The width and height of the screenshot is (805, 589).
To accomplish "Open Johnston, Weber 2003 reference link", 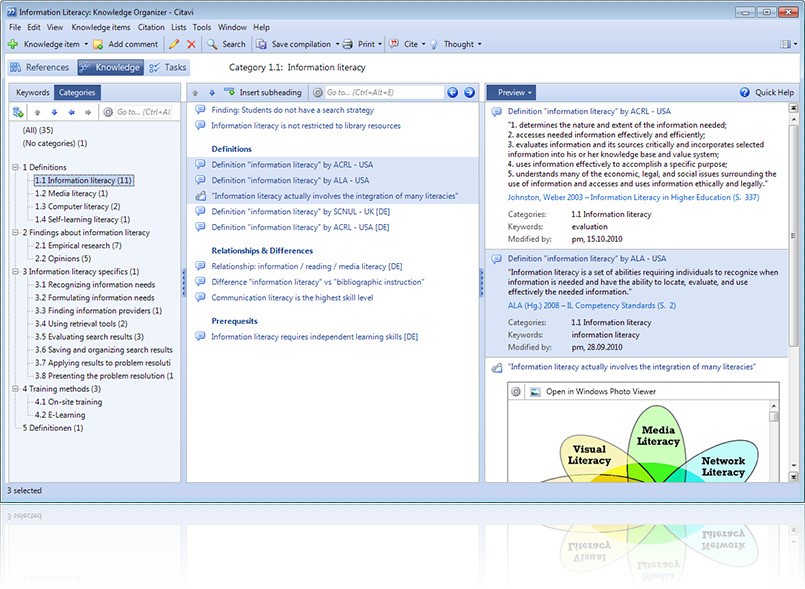I will [x=633, y=197].
